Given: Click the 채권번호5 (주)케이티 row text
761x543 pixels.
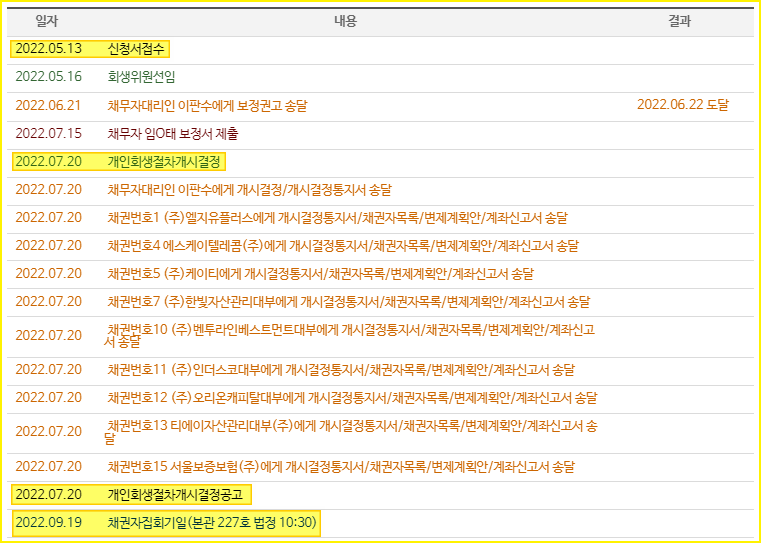Looking at the screenshot, I should (x=320, y=274).
